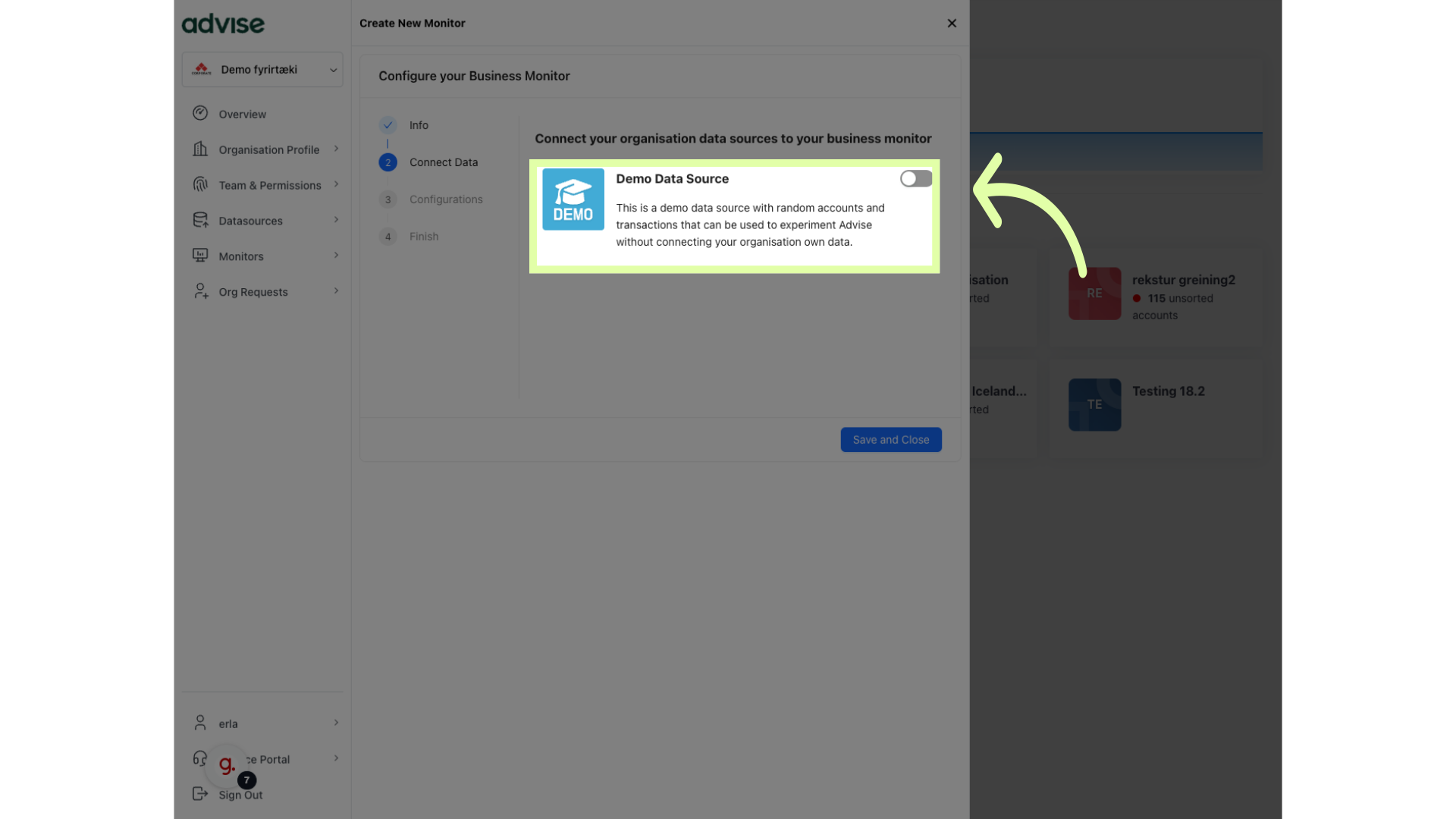Click the Save and Close button
Screen dimensions: 1456x819
click(890, 439)
